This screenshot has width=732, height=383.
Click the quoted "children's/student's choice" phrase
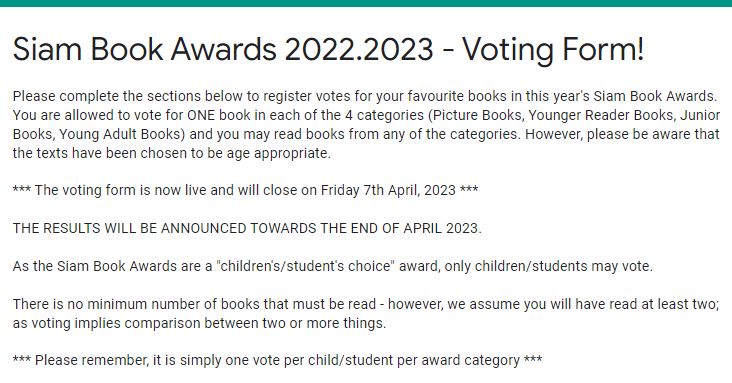click(305, 266)
